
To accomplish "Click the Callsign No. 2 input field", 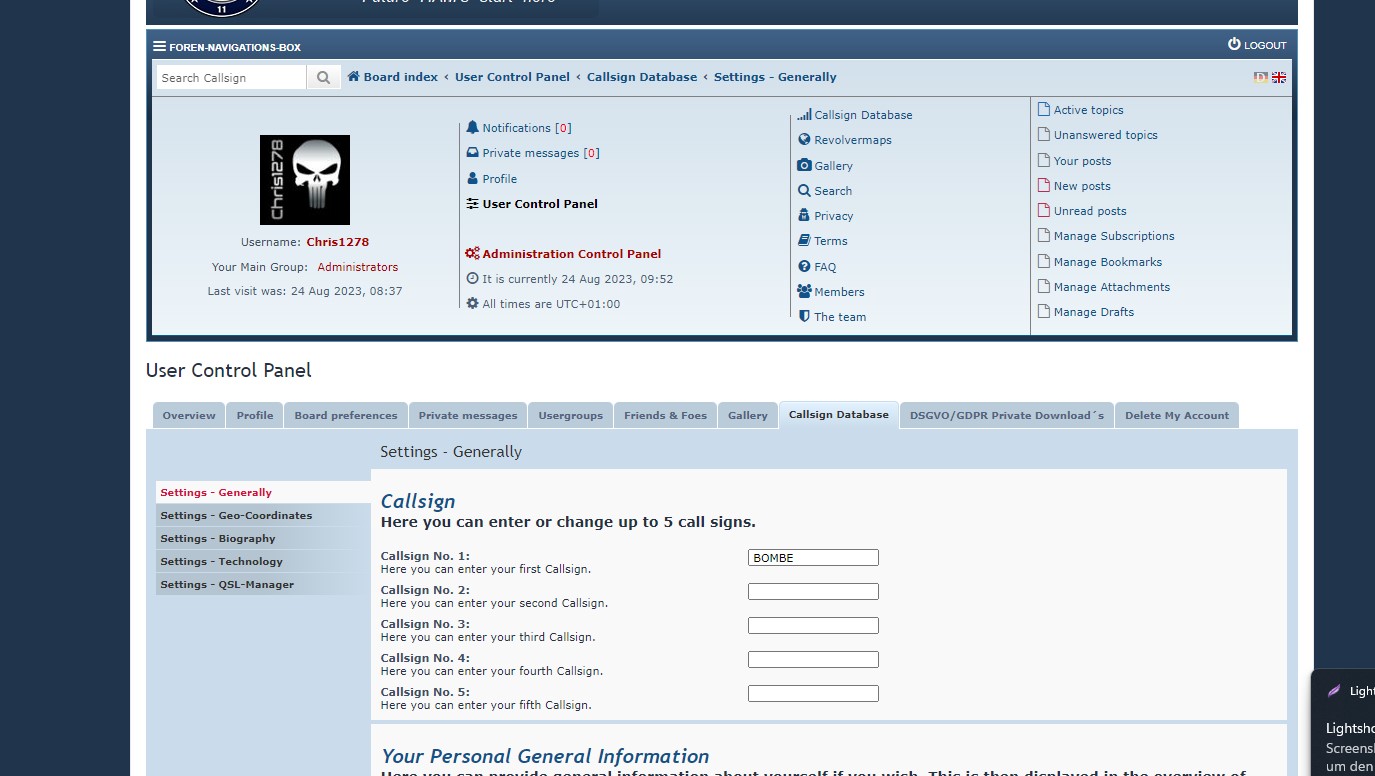I will [813, 592].
